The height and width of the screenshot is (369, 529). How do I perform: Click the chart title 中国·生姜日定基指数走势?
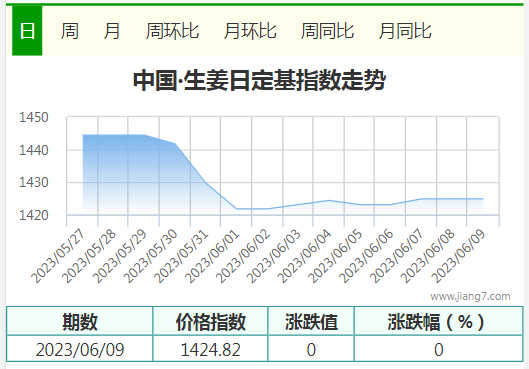point(259,80)
